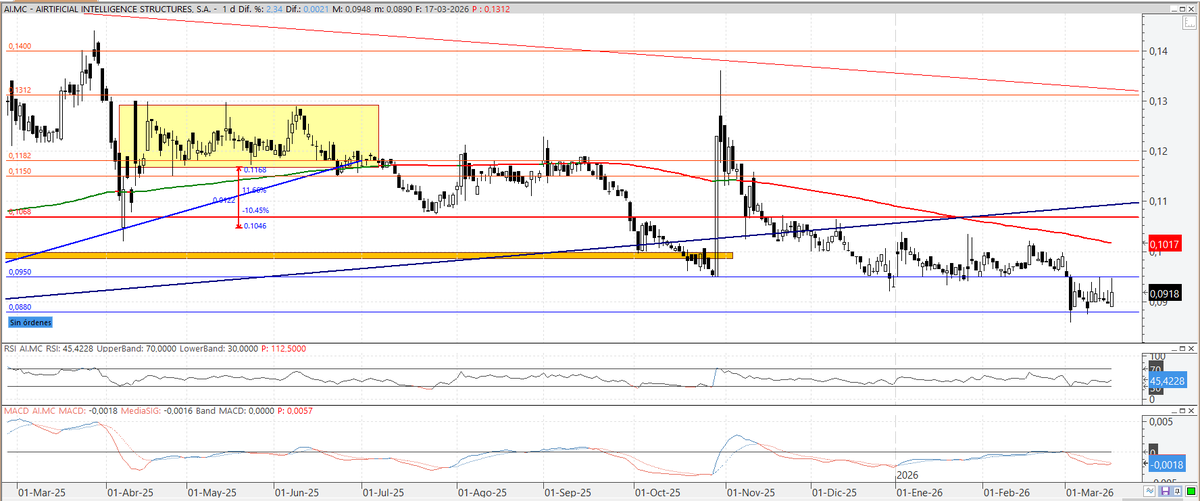Click the MACD value tag -0,0018
This screenshot has height=501, width=1200.
(x=1167, y=464)
